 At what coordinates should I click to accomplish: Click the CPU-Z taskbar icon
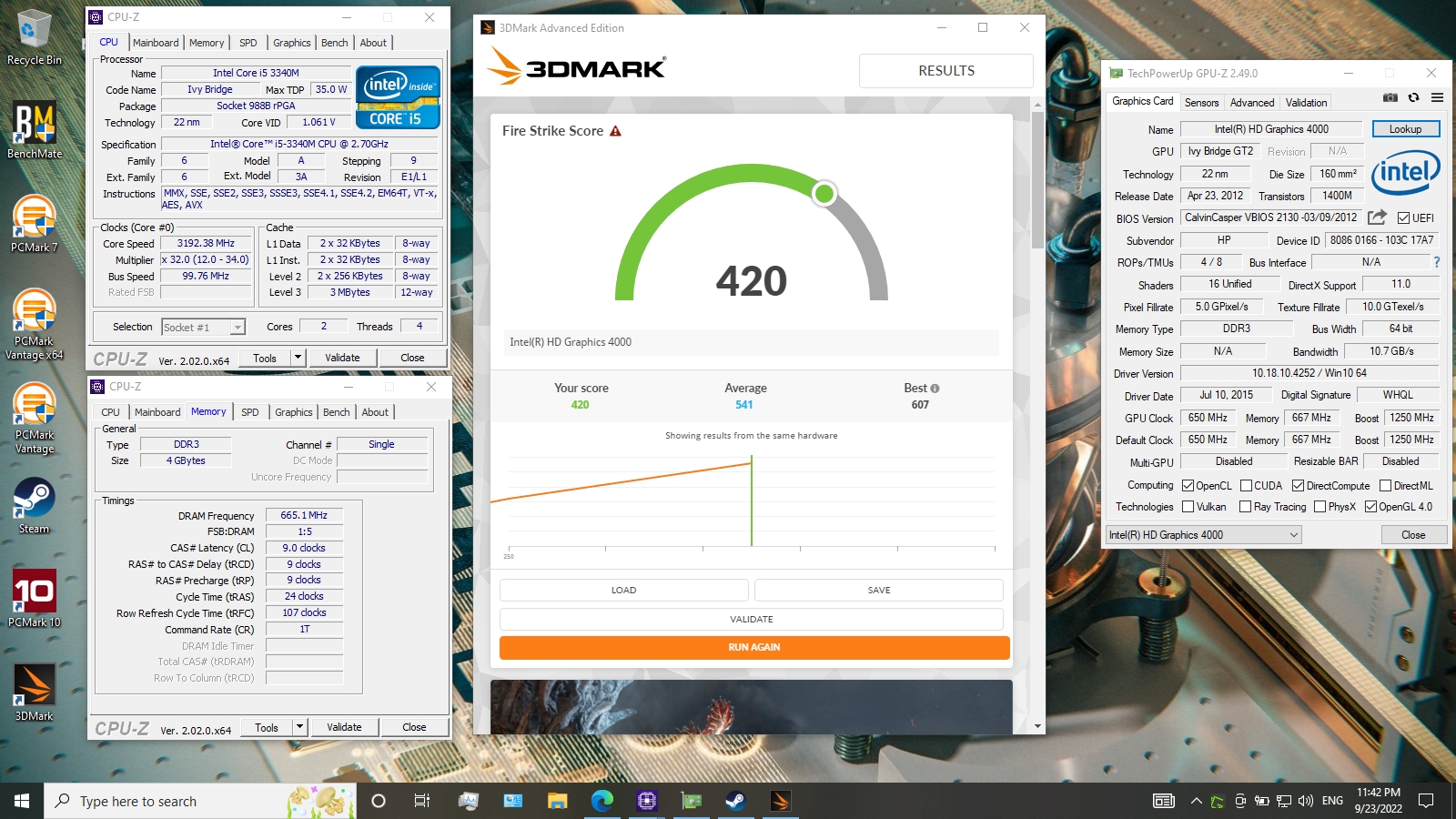pyautogui.click(x=647, y=801)
